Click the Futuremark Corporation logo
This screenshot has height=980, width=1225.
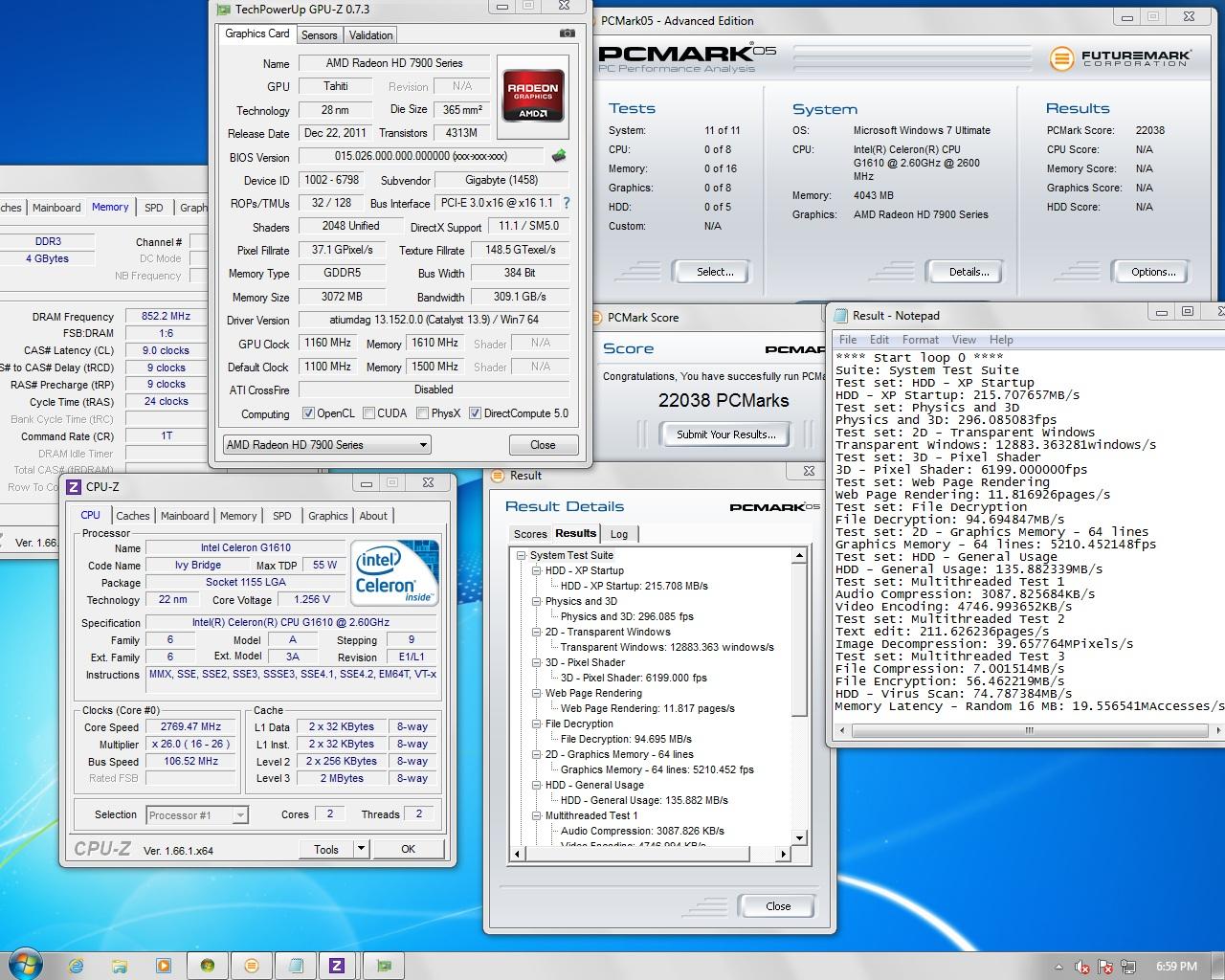1120,58
